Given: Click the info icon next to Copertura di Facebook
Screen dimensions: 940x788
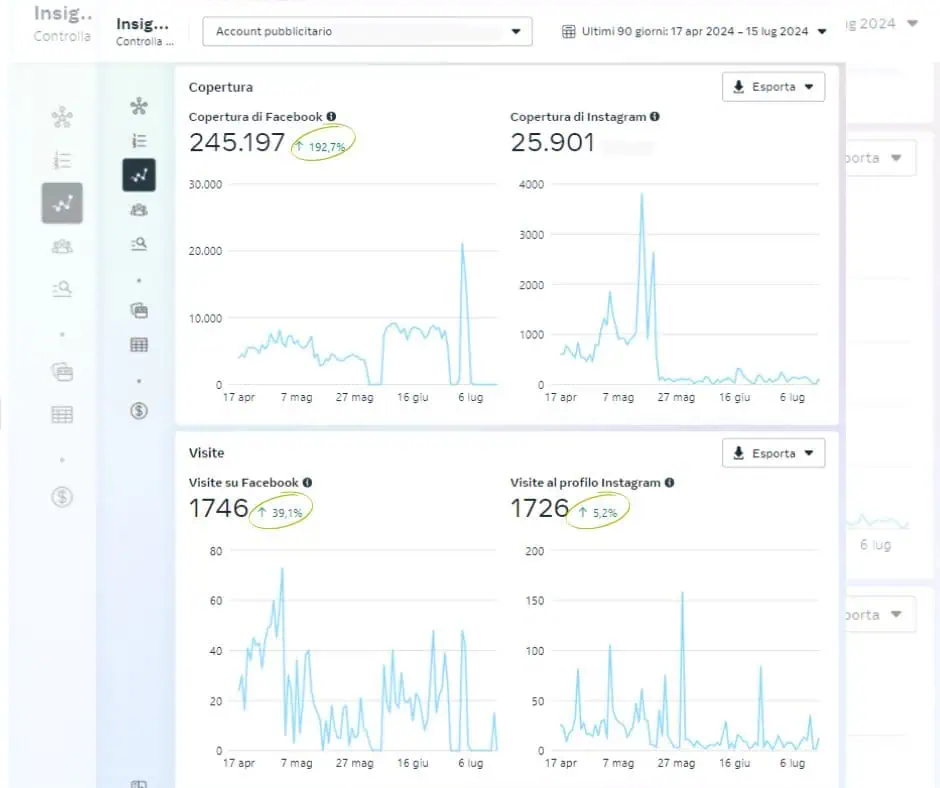Looking at the screenshot, I should pos(332,116).
